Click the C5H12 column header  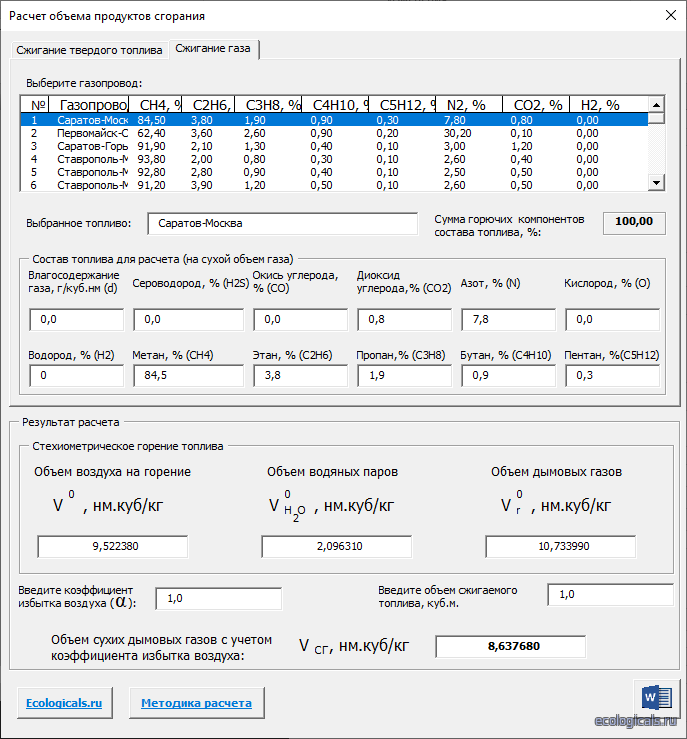click(x=402, y=105)
